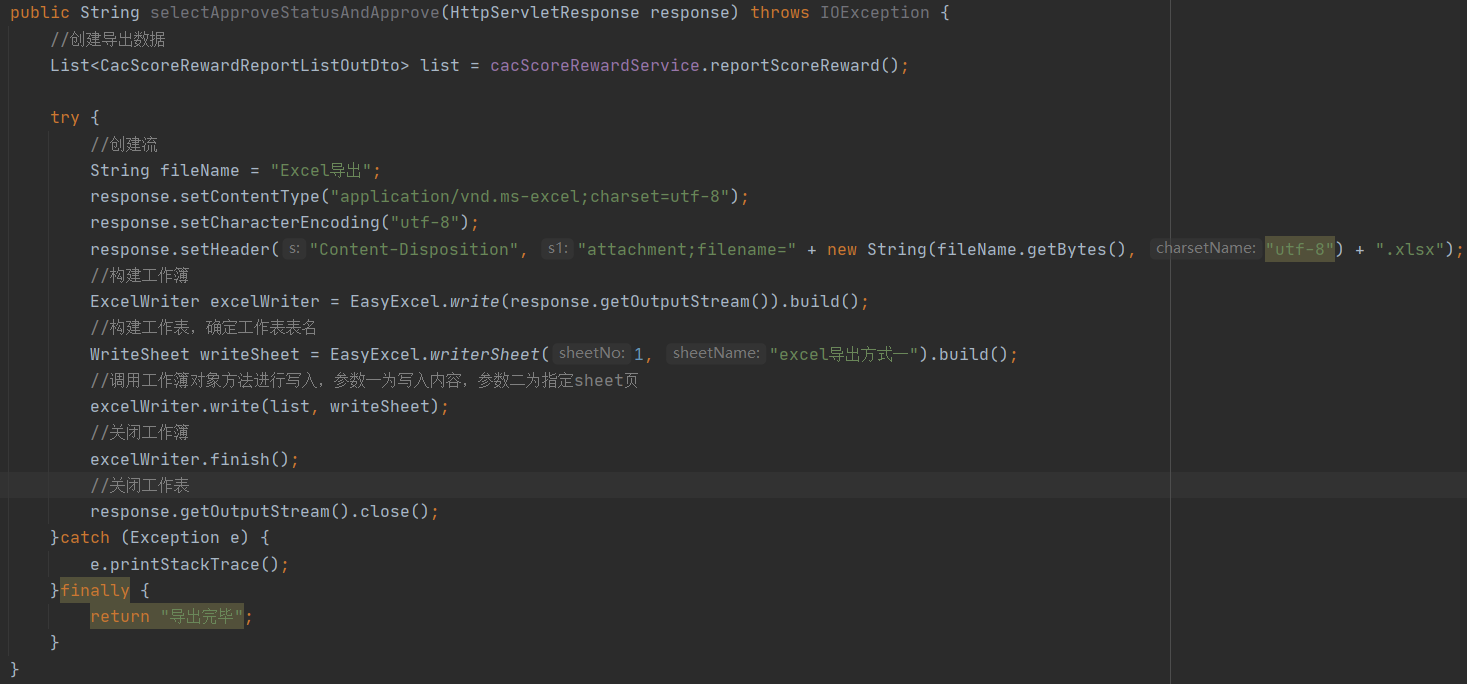The height and width of the screenshot is (684, 1467).
Task: Click the comment //创建流
Action: pos(124,144)
